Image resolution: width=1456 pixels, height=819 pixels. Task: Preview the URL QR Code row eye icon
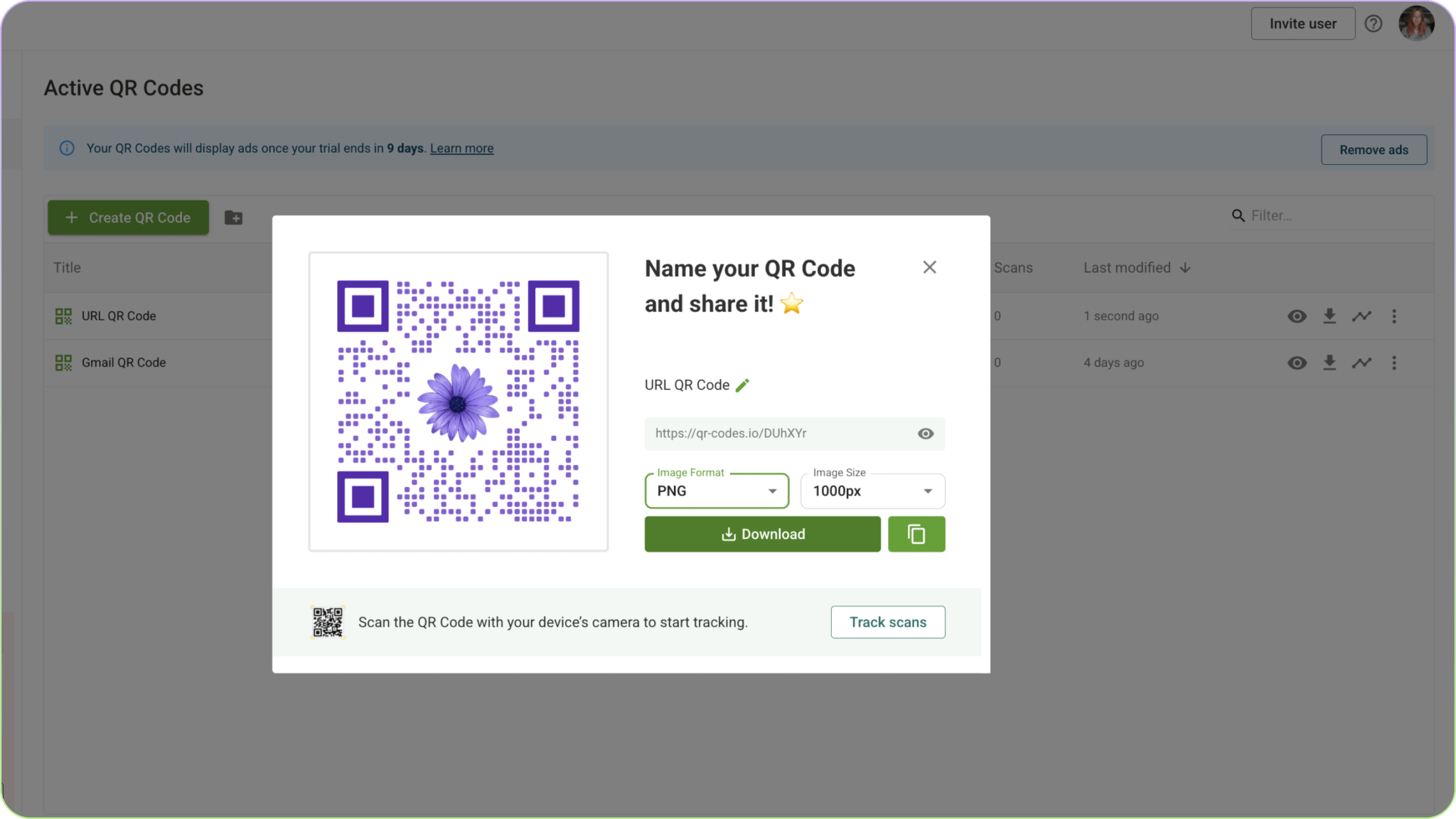tap(1297, 316)
